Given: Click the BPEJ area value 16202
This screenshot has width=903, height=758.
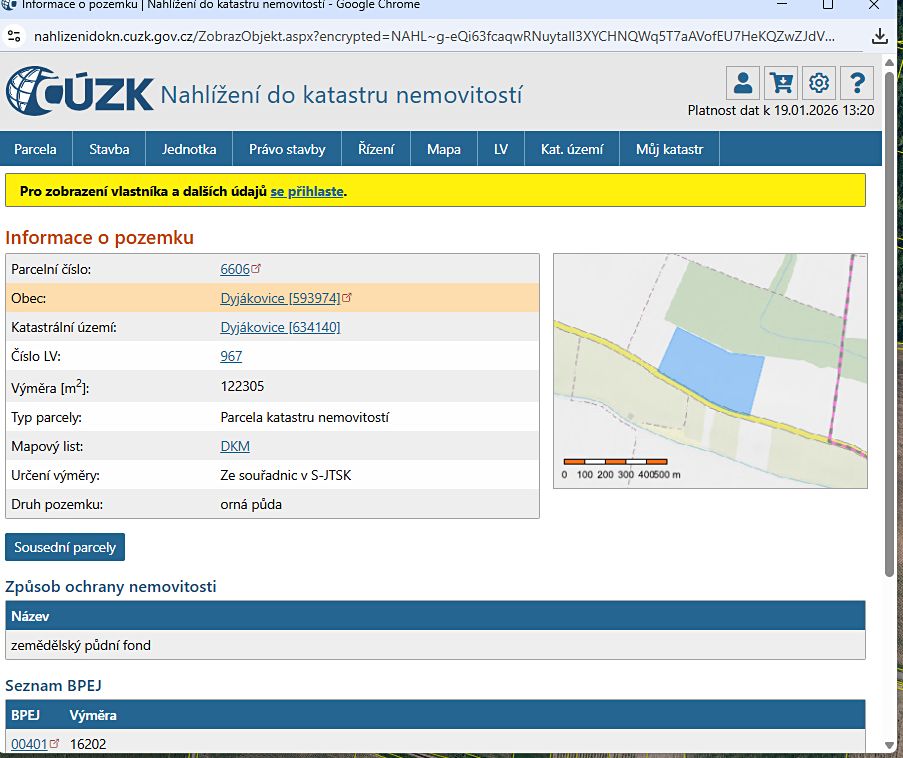Looking at the screenshot, I should tap(88, 744).
